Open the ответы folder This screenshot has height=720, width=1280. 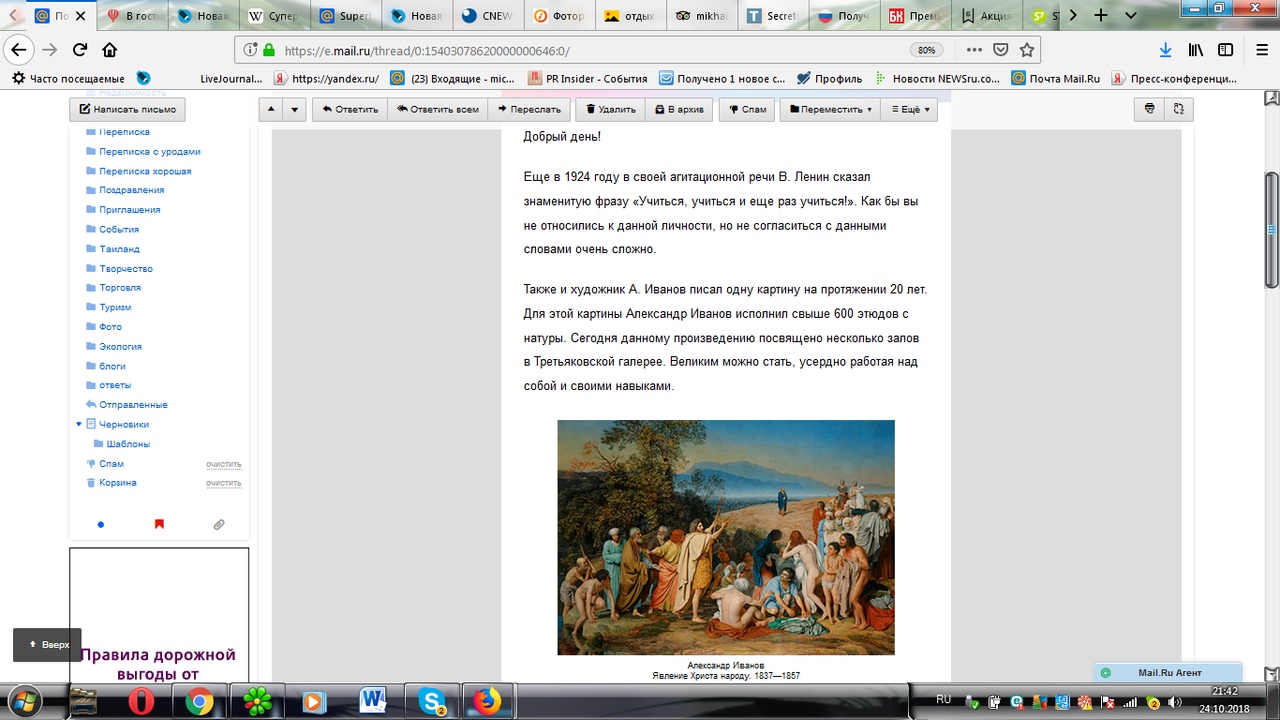tap(115, 385)
